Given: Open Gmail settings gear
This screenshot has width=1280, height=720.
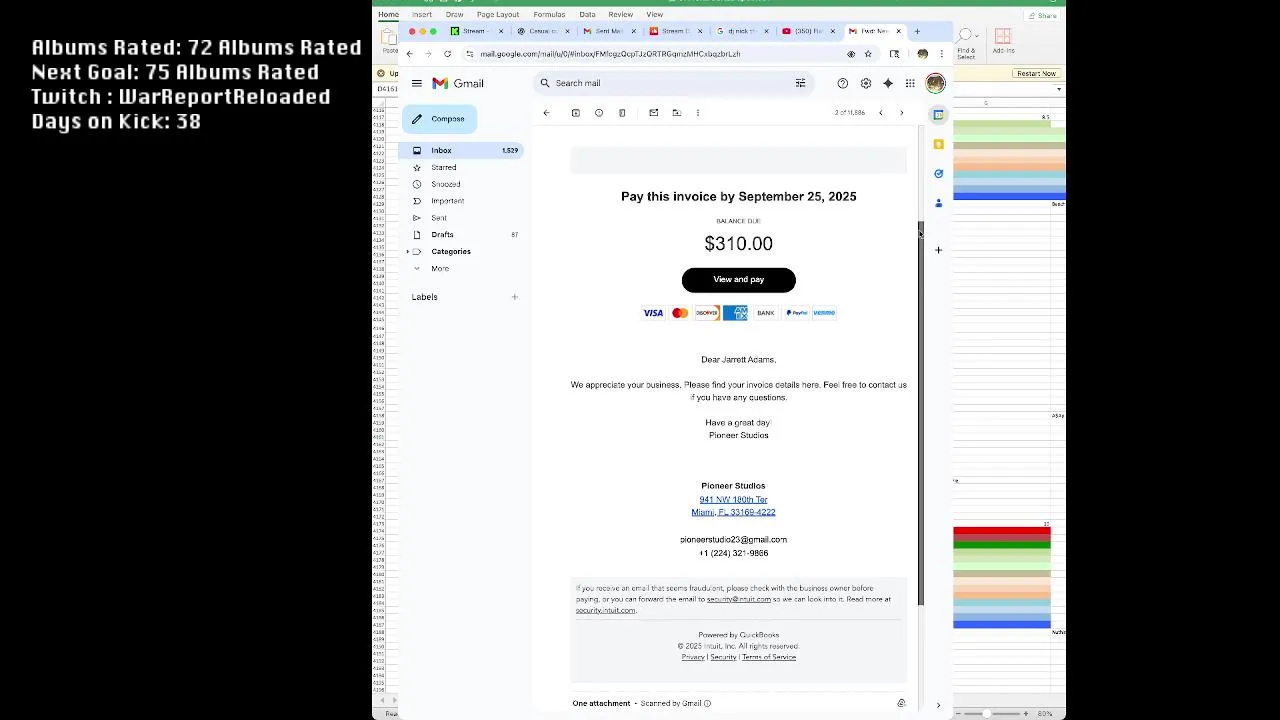Looking at the screenshot, I should click(x=866, y=84).
